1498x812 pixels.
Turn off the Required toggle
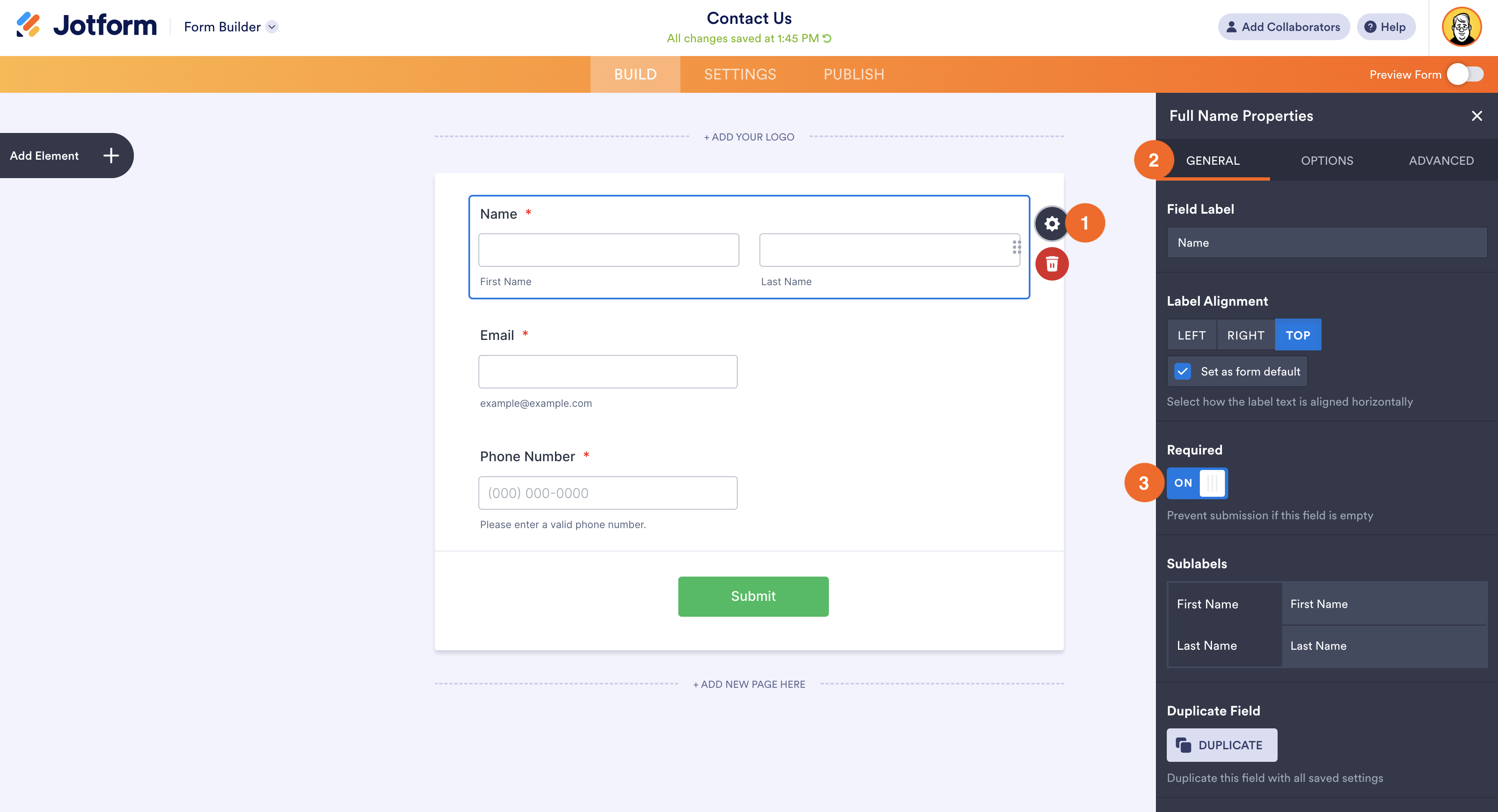click(1197, 483)
